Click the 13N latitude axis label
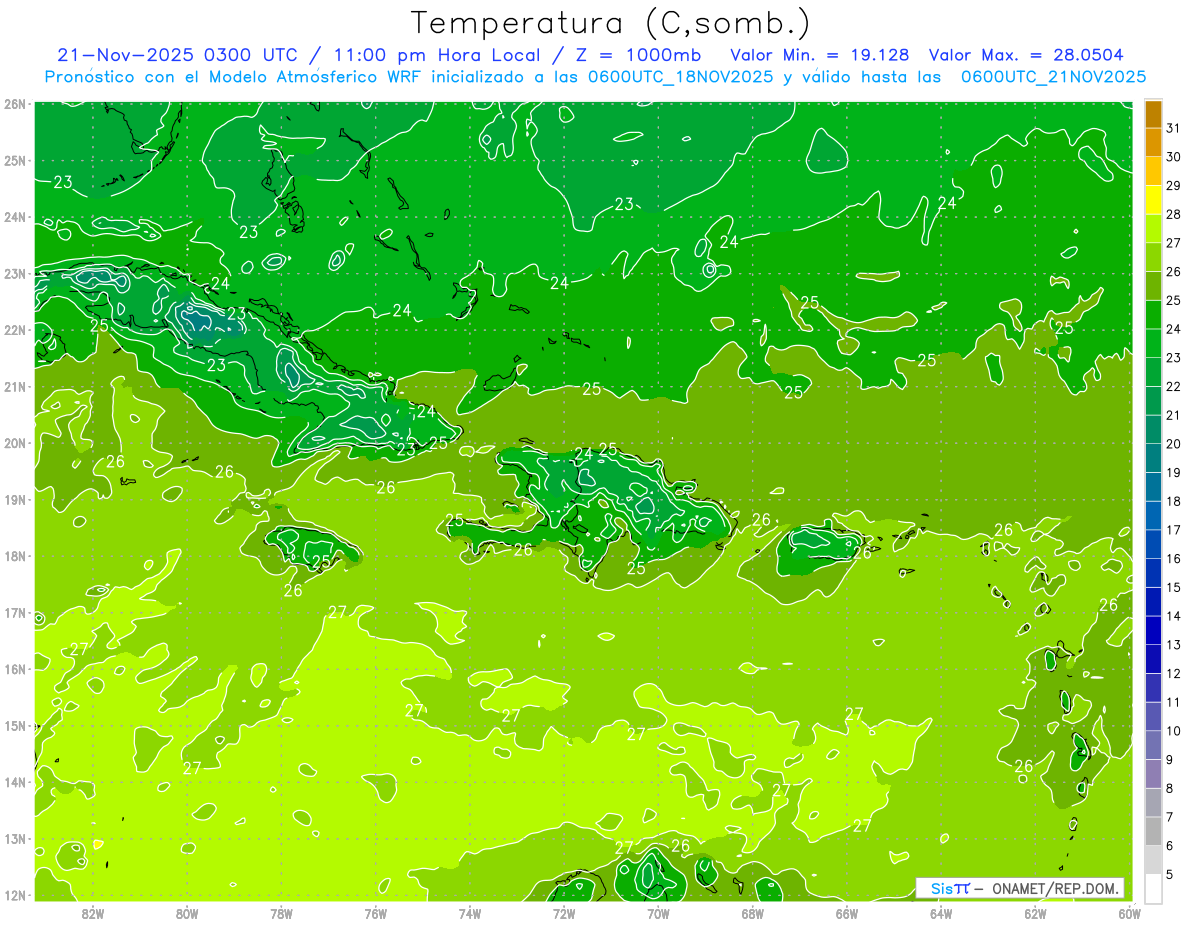This screenshot has width=1200, height=927. point(15,838)
